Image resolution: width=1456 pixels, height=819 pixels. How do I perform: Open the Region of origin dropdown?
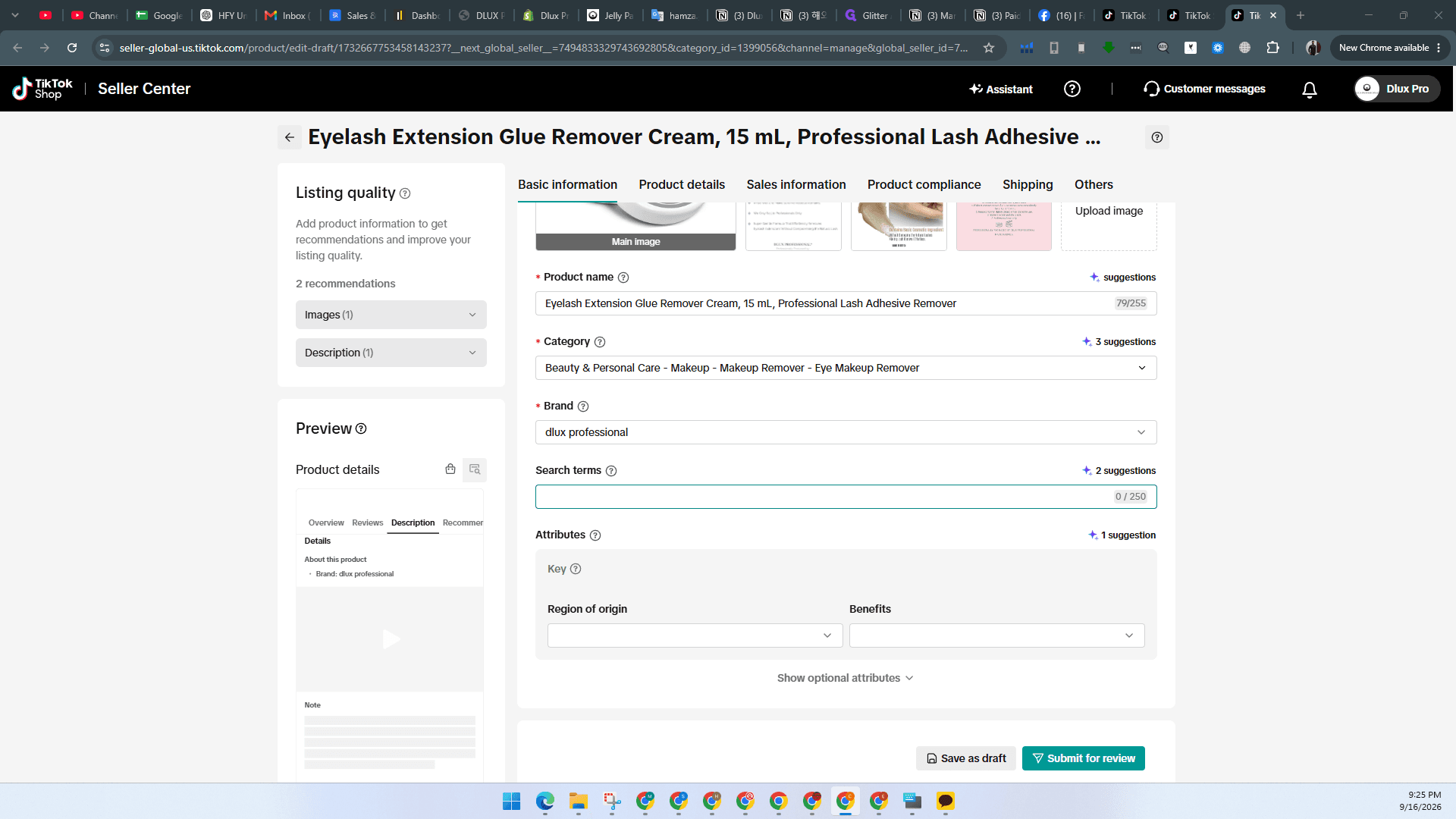coord(695,635)
